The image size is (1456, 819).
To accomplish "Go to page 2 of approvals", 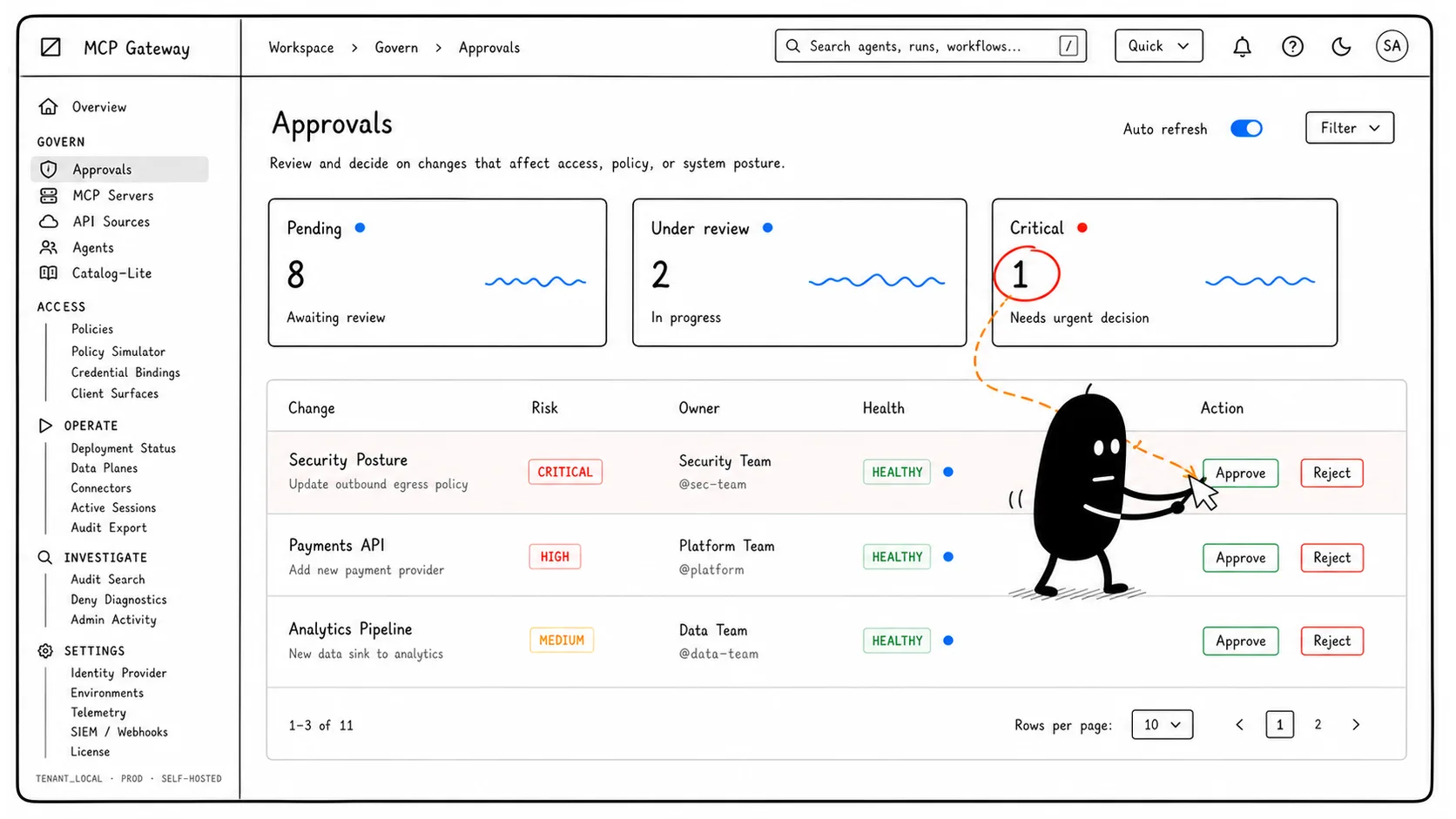I will tap(1318, 724).
